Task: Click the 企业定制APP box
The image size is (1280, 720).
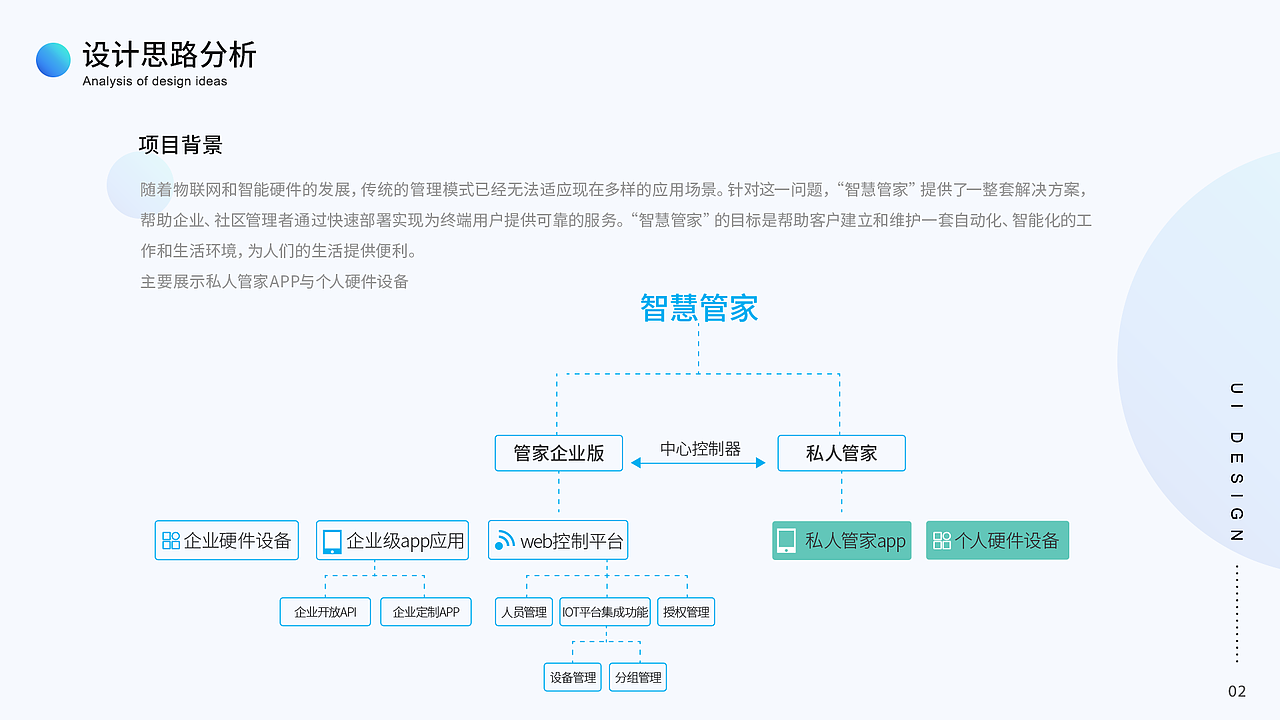Action: pos(426,612)
